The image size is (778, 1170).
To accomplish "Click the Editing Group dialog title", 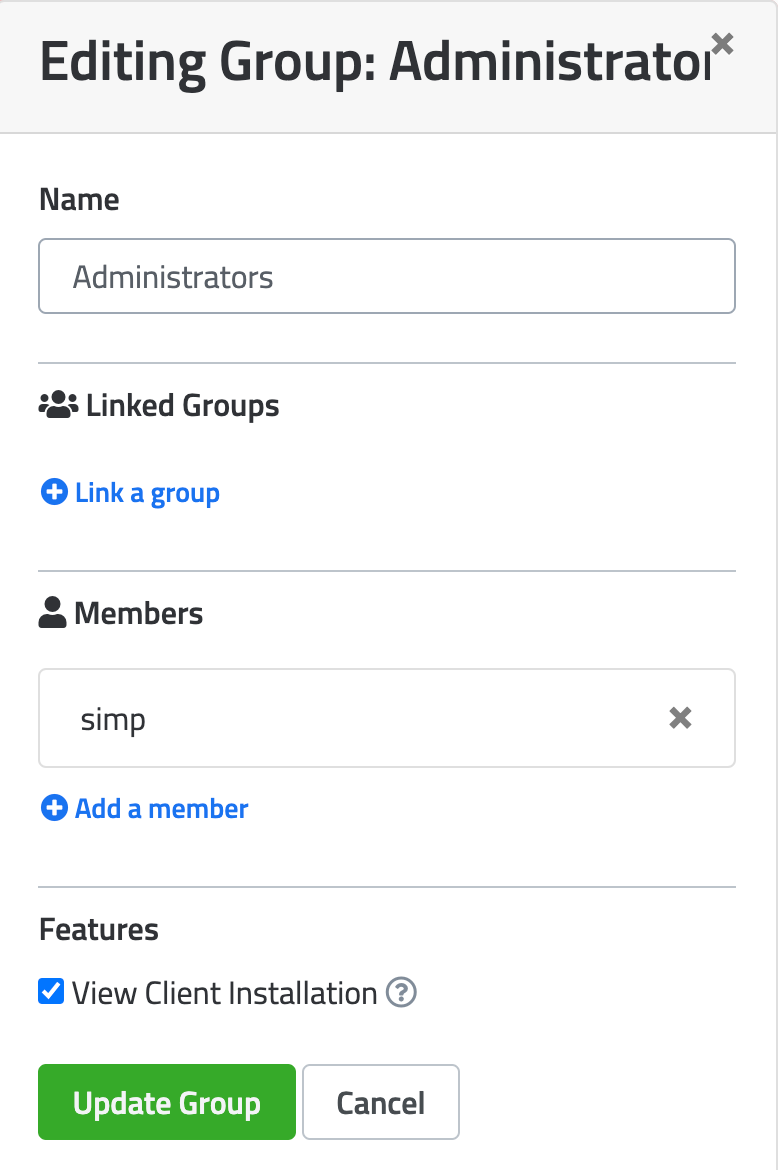I will (375, 61).
